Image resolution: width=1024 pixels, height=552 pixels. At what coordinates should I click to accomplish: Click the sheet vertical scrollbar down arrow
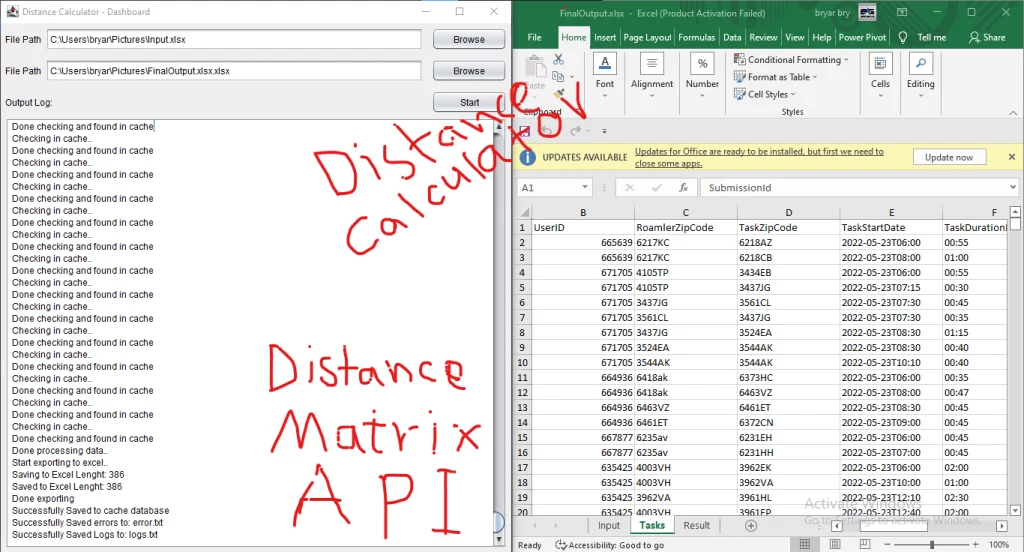click(x=1015, y=511)
